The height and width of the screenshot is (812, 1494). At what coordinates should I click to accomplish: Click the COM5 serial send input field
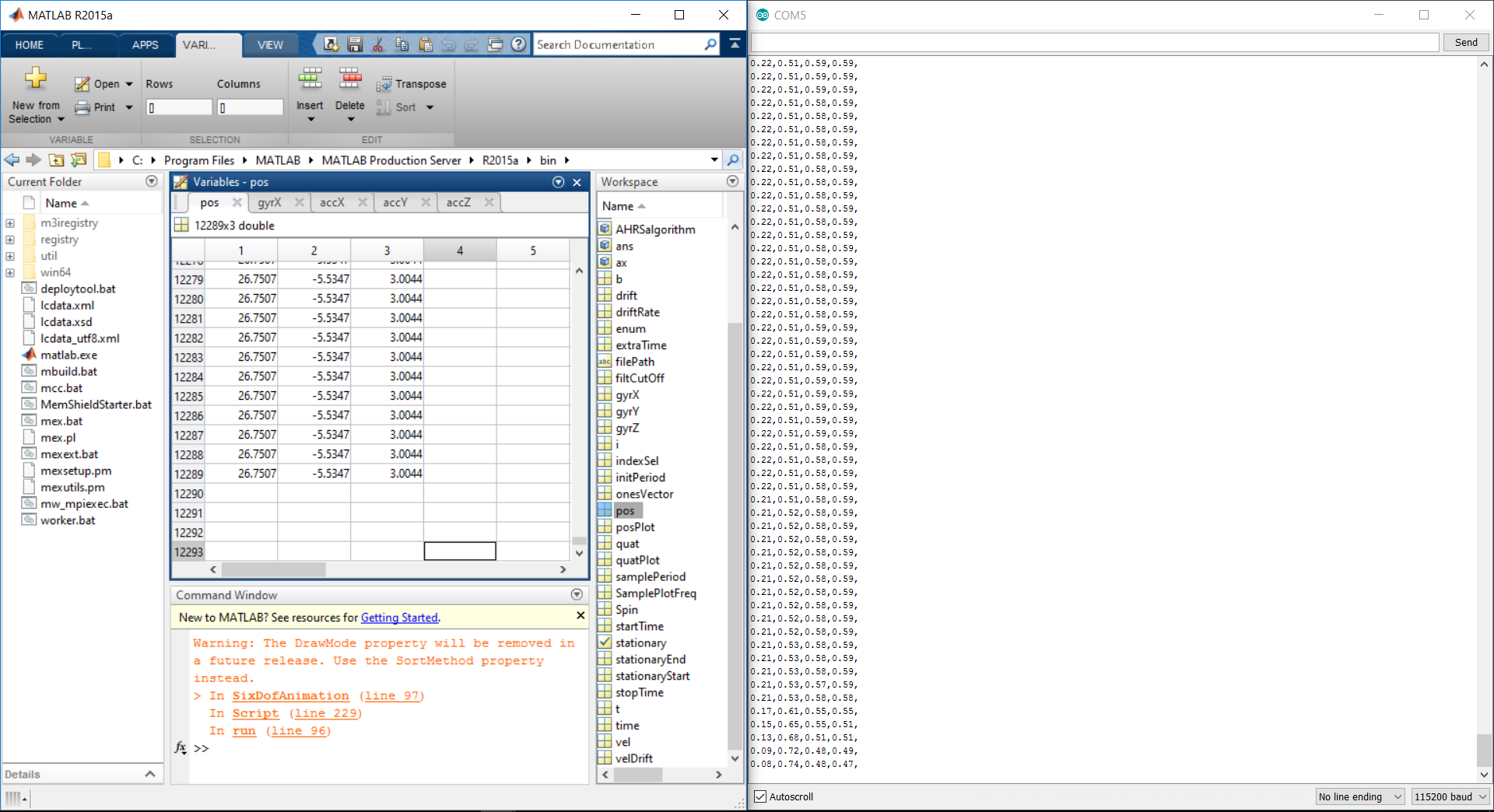point(1095,43)
